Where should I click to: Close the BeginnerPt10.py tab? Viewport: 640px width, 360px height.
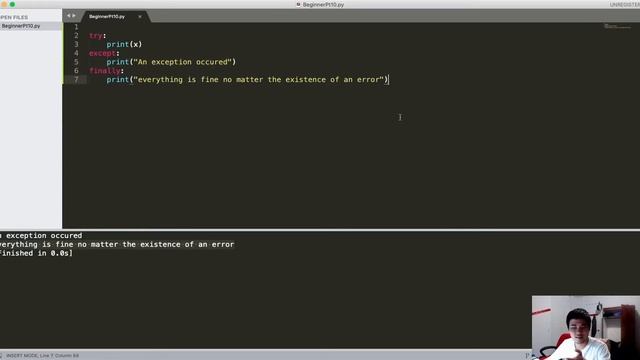click(140, 17)
